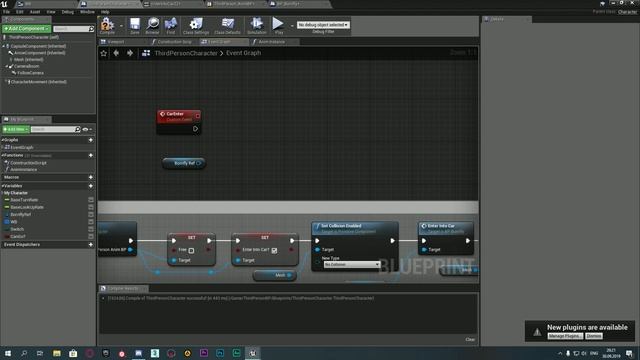Click the Compile toolbar icon

107,25
